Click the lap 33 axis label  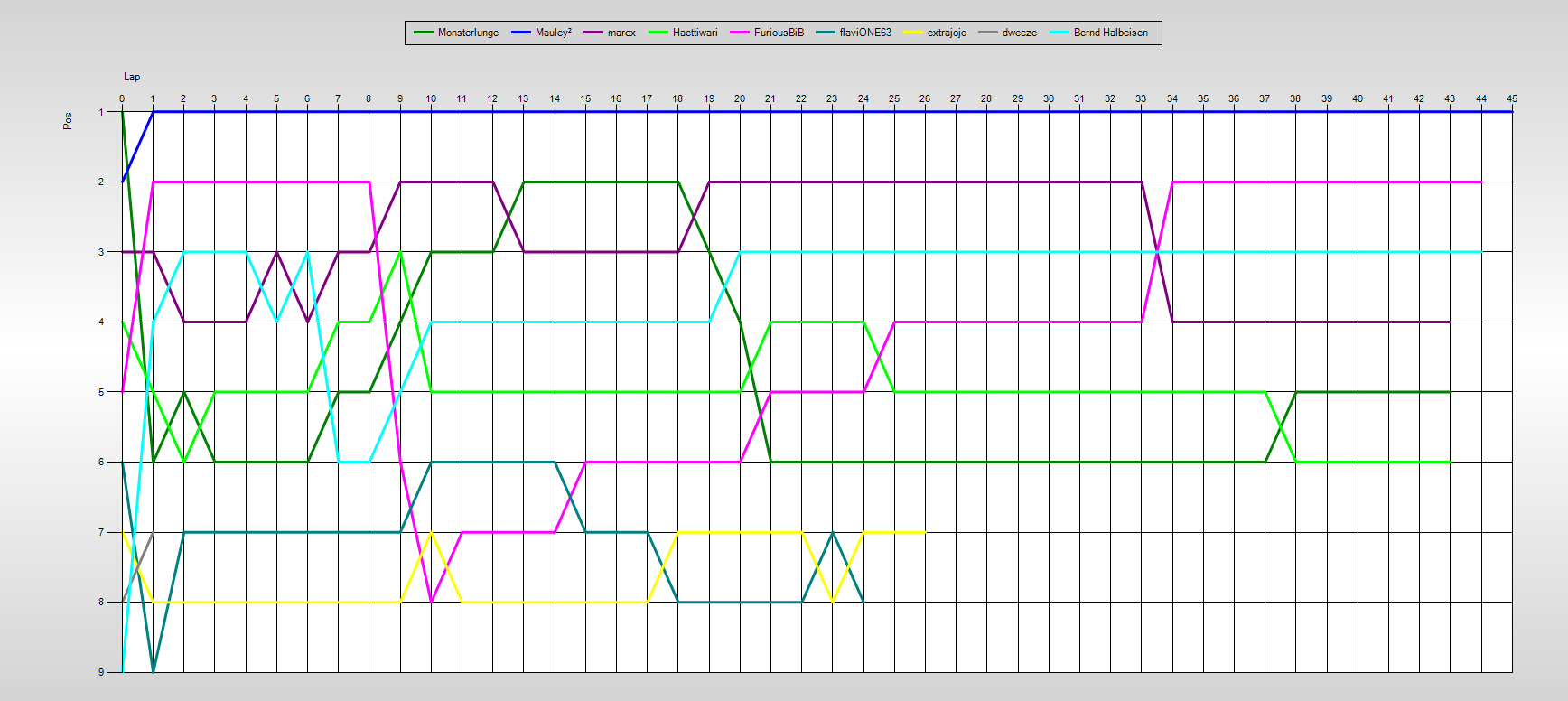[x=1141, y=98]
